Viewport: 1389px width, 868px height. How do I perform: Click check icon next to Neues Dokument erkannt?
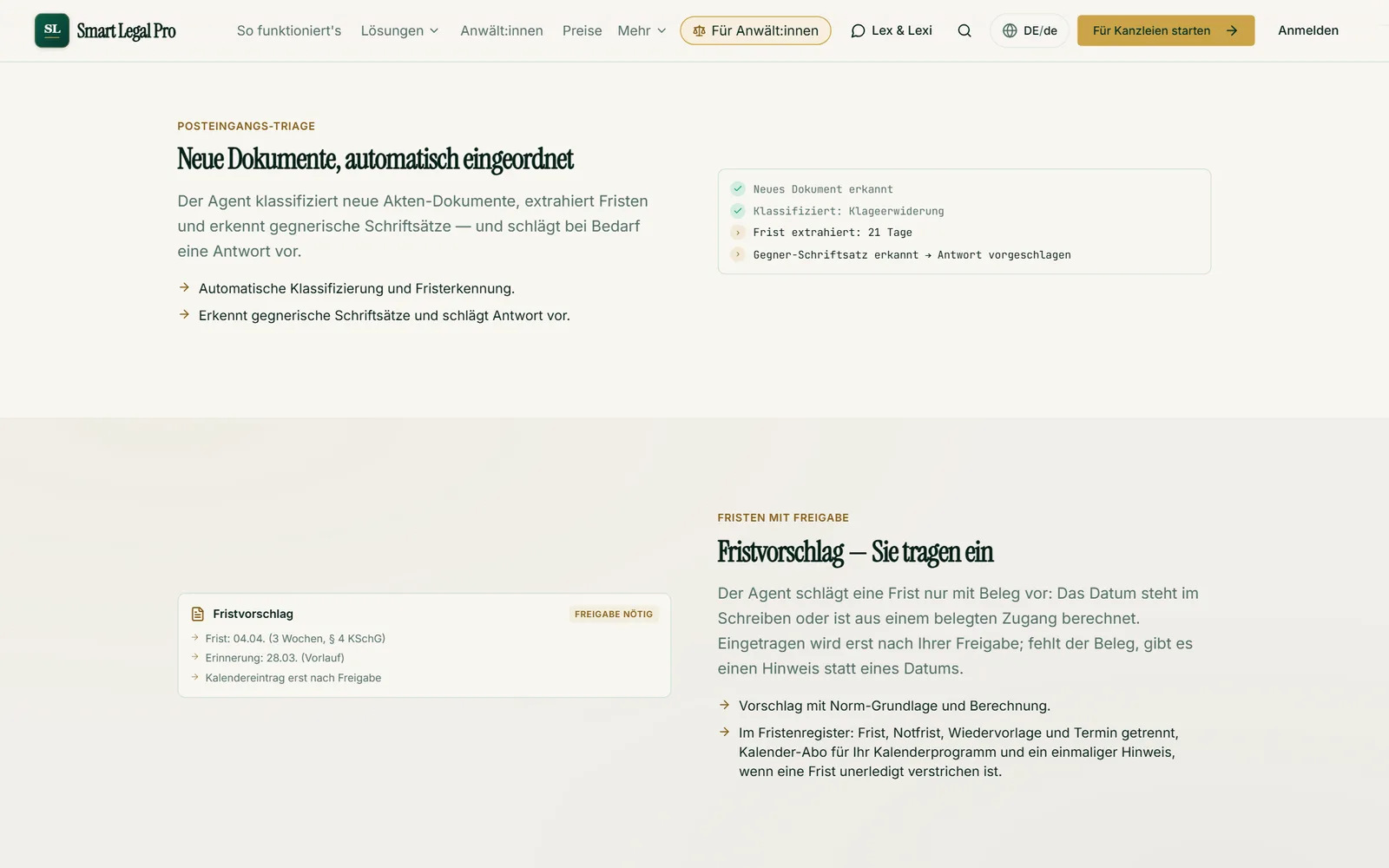738,188
